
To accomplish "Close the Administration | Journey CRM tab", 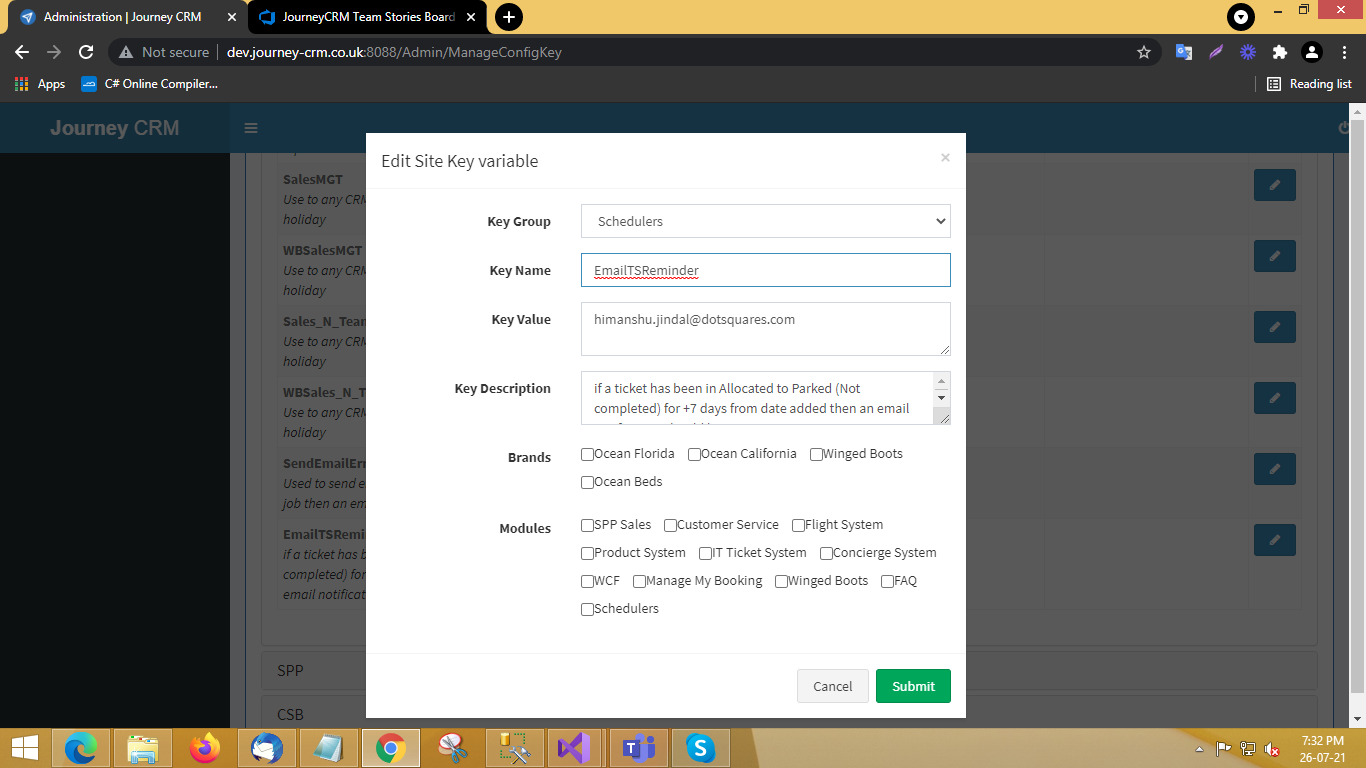I will (x=231, y=17).
